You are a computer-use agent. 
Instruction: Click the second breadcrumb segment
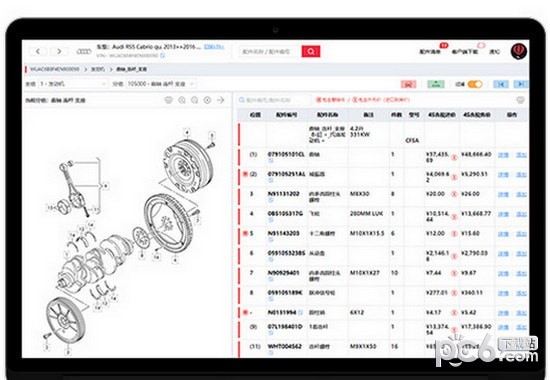pos(98,69)
